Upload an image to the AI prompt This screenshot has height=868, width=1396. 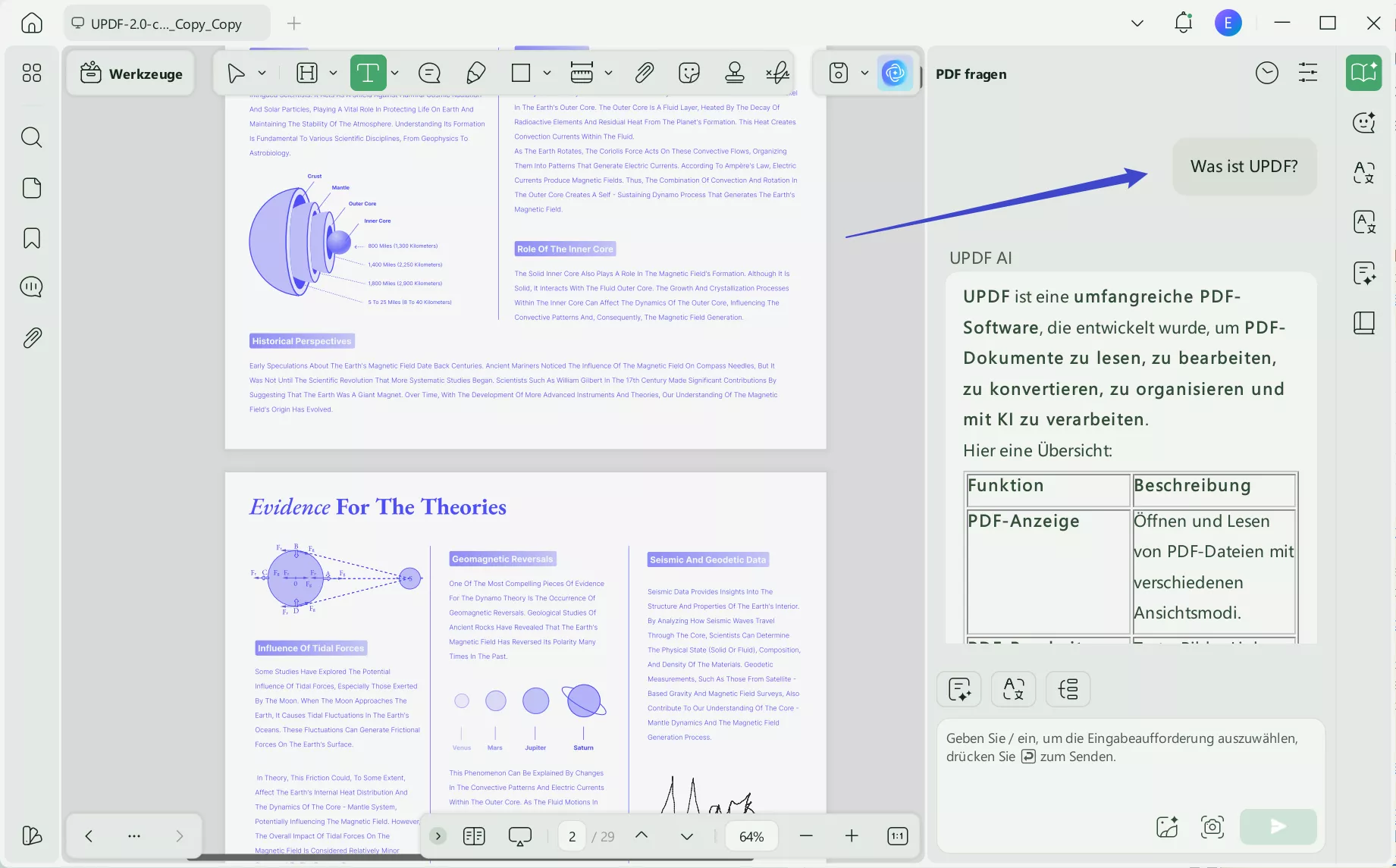(1167, 826)
